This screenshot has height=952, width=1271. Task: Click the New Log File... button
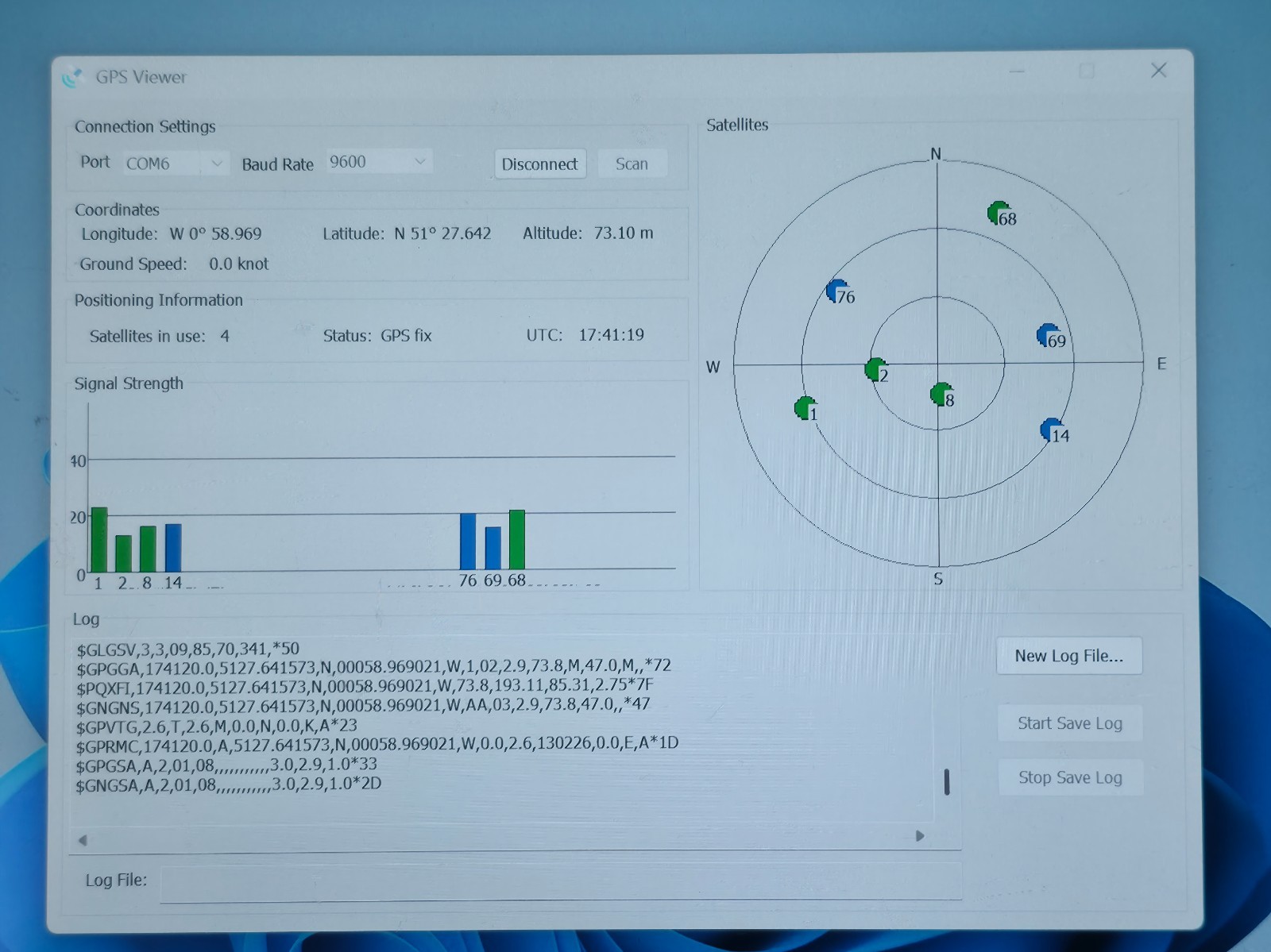click(x=1069, y=656)
